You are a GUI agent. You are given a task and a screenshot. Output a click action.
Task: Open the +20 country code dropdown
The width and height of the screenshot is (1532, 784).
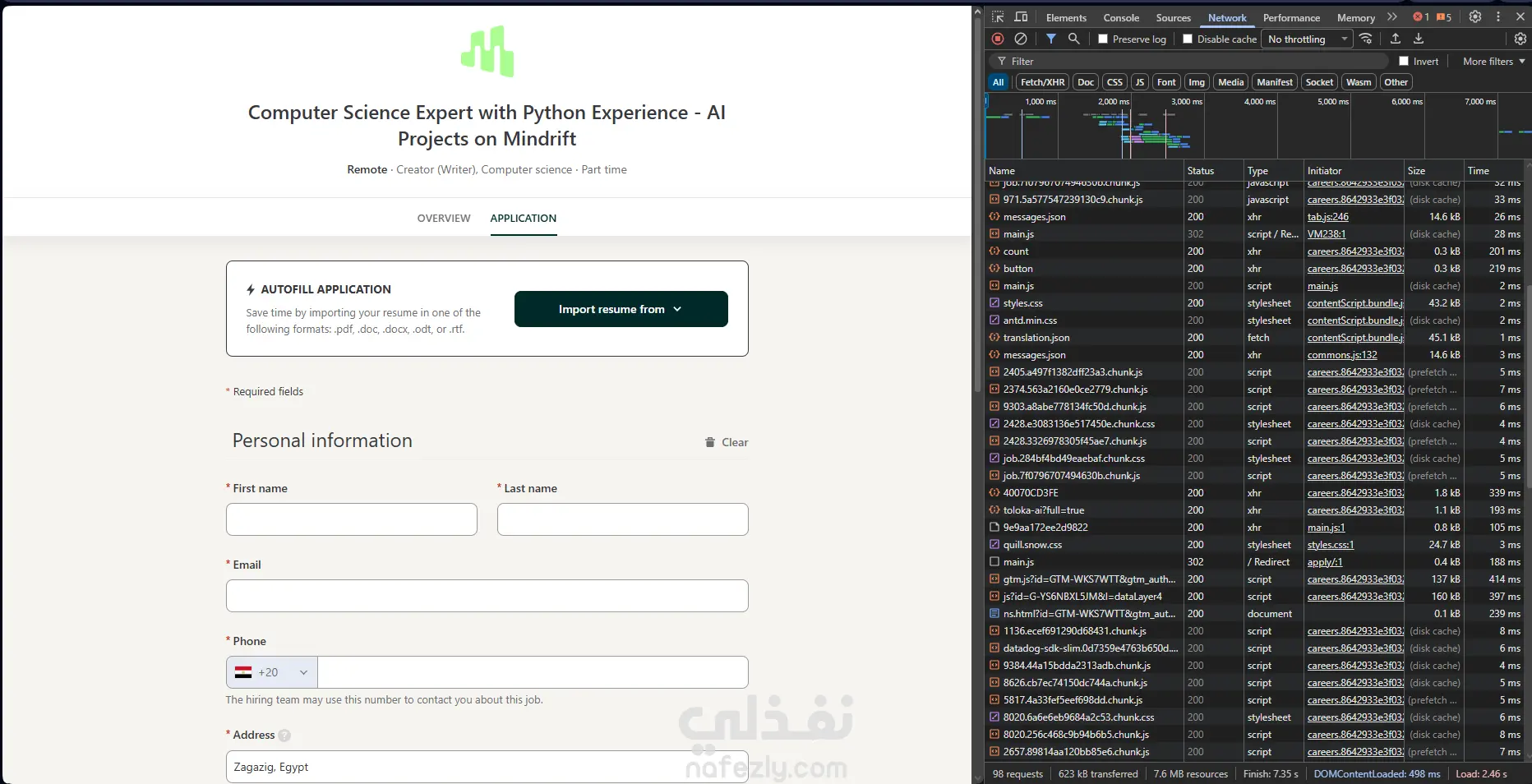[272, 672]
